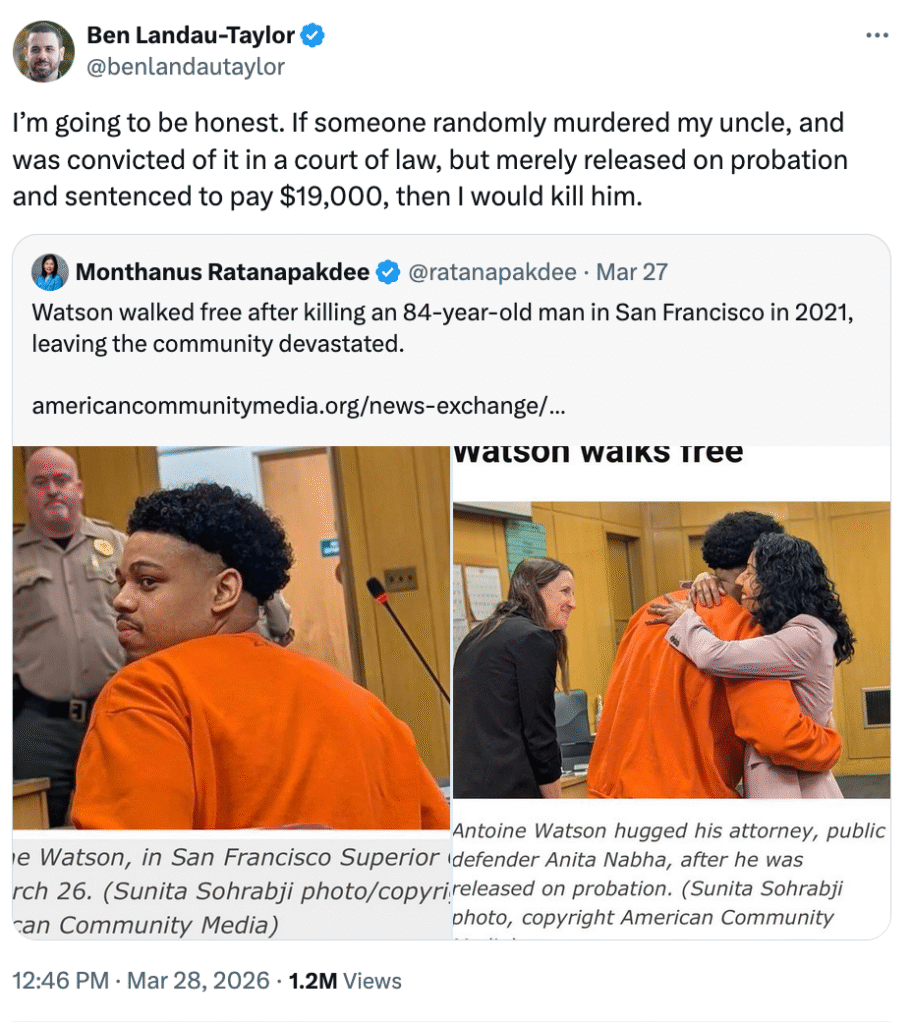Click the @ratanapakdee handle
Screen dimensions: 912x1024
(493, 272)
